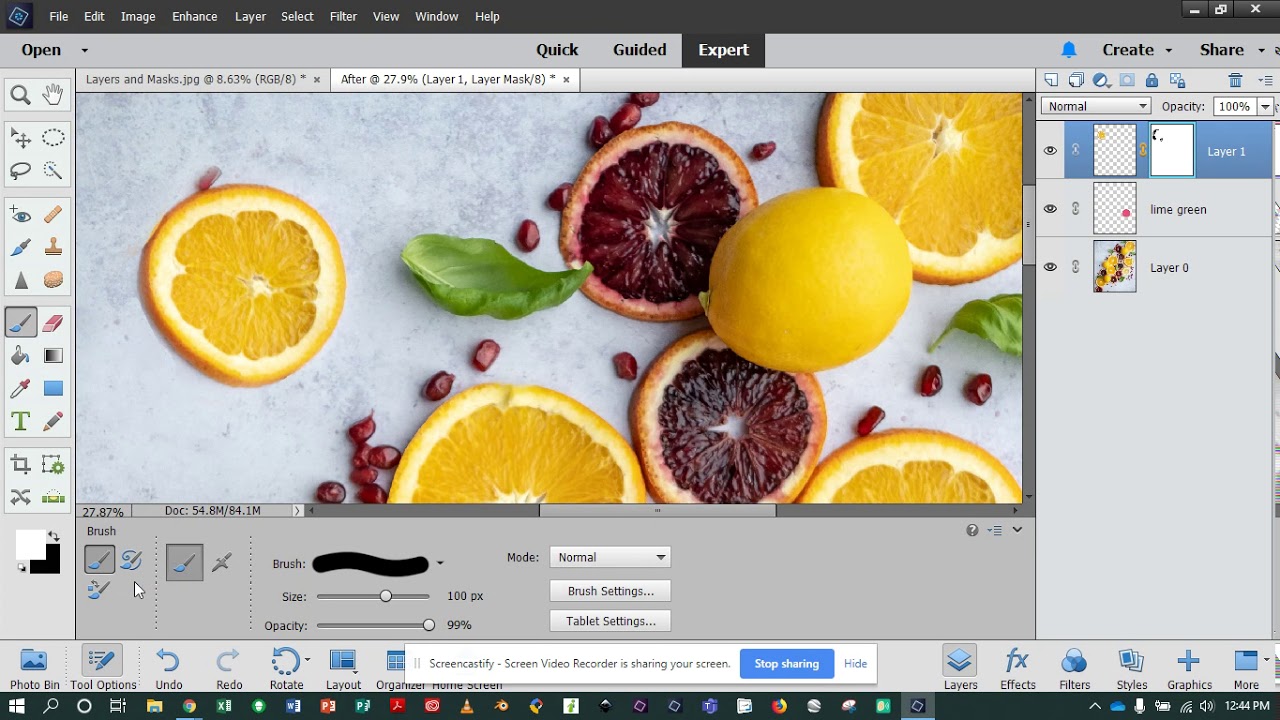Select the Color Picker eyedropper tool
This screenshot has height=720, width=1280.
pos(20,389)
